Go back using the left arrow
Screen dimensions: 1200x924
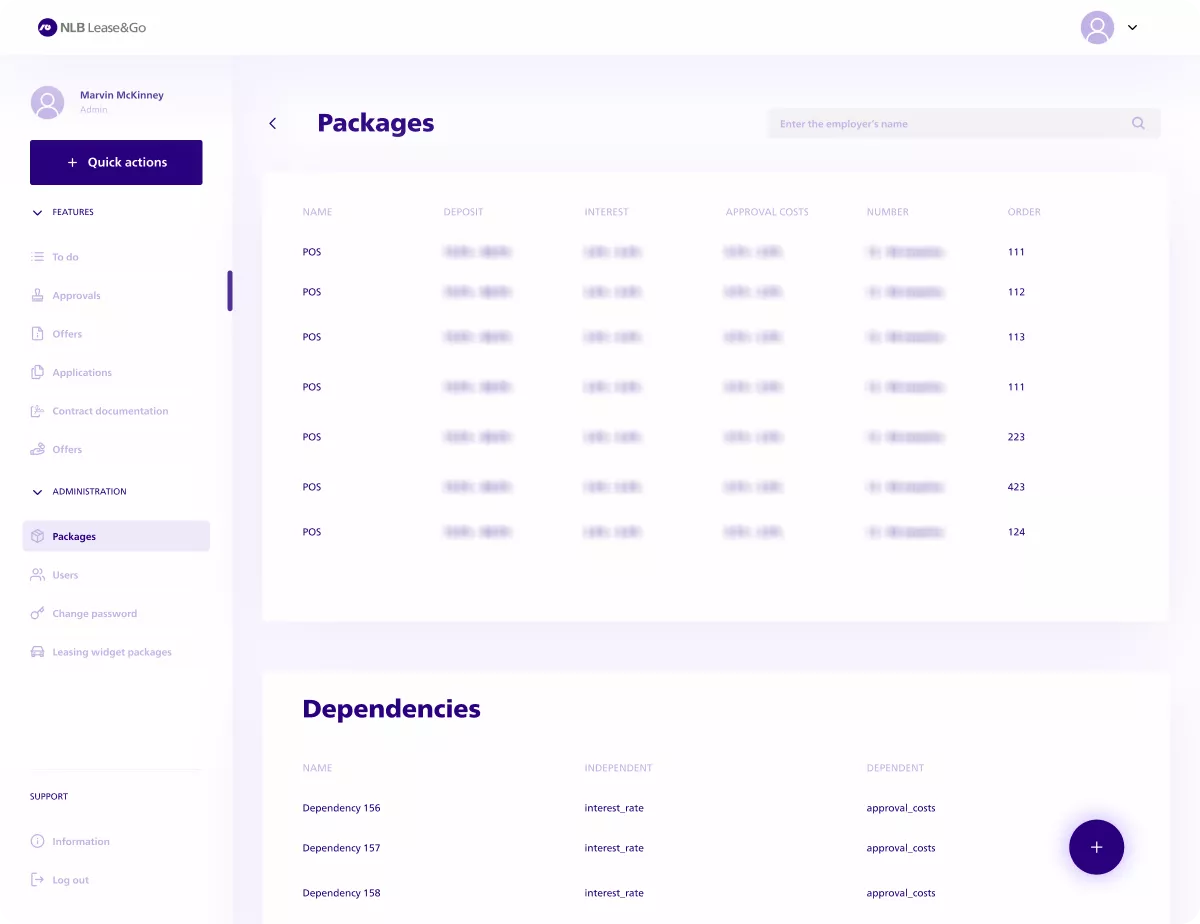pos(272,124)
